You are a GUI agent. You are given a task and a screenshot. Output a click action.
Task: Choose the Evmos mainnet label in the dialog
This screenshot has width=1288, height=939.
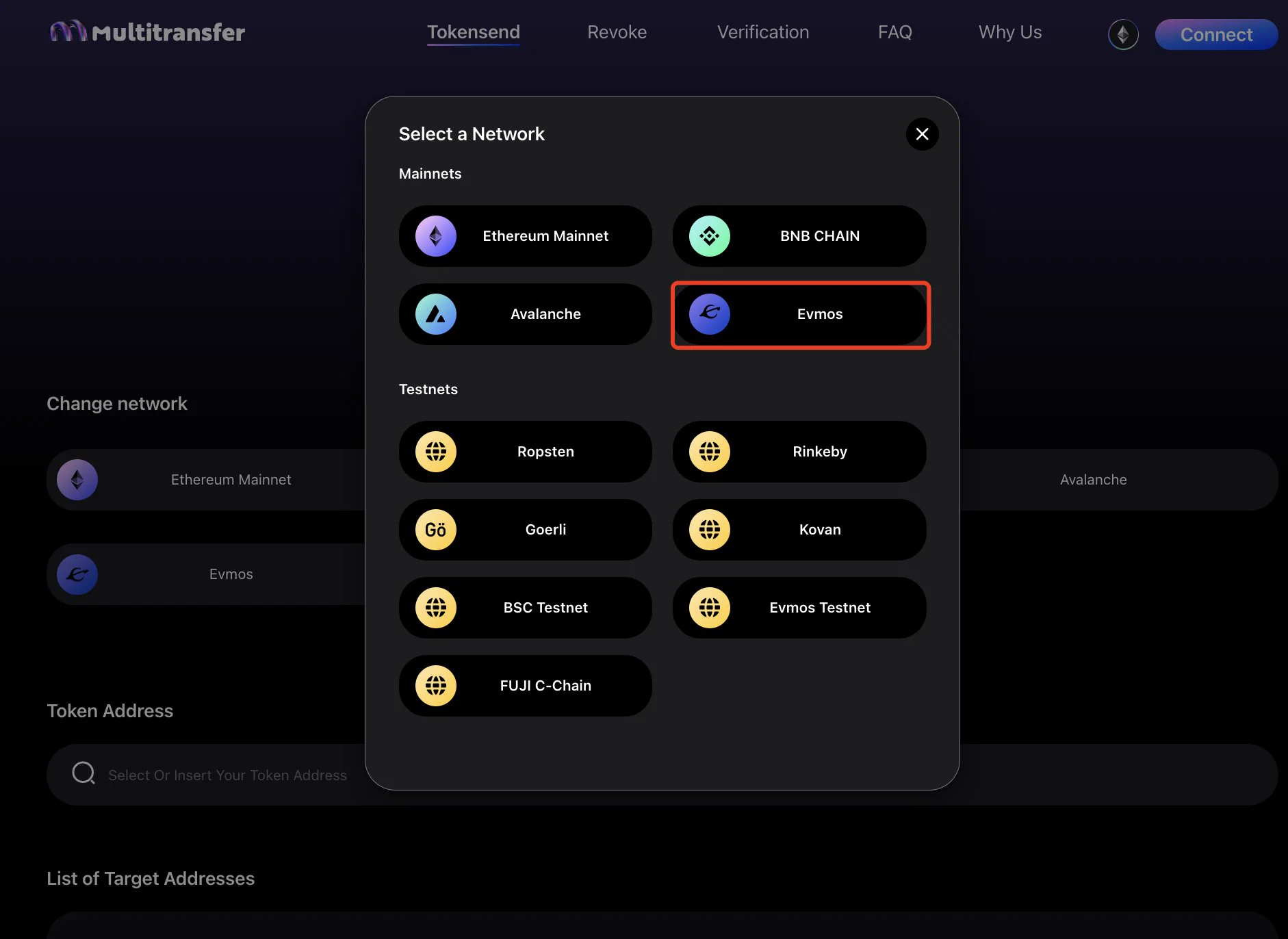pos(820,314)
